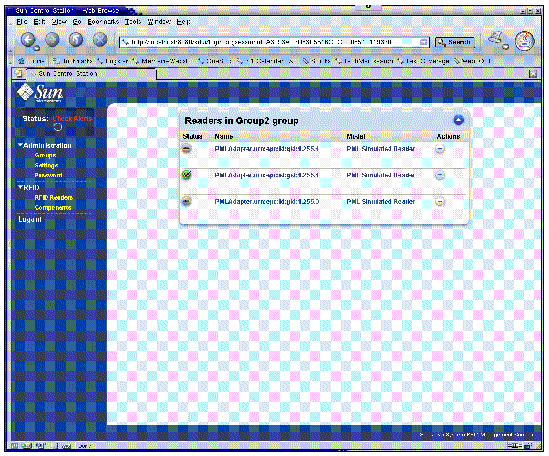The image size is (549, 456).
Task: Open the Window menu
Action: coord(159,22)
